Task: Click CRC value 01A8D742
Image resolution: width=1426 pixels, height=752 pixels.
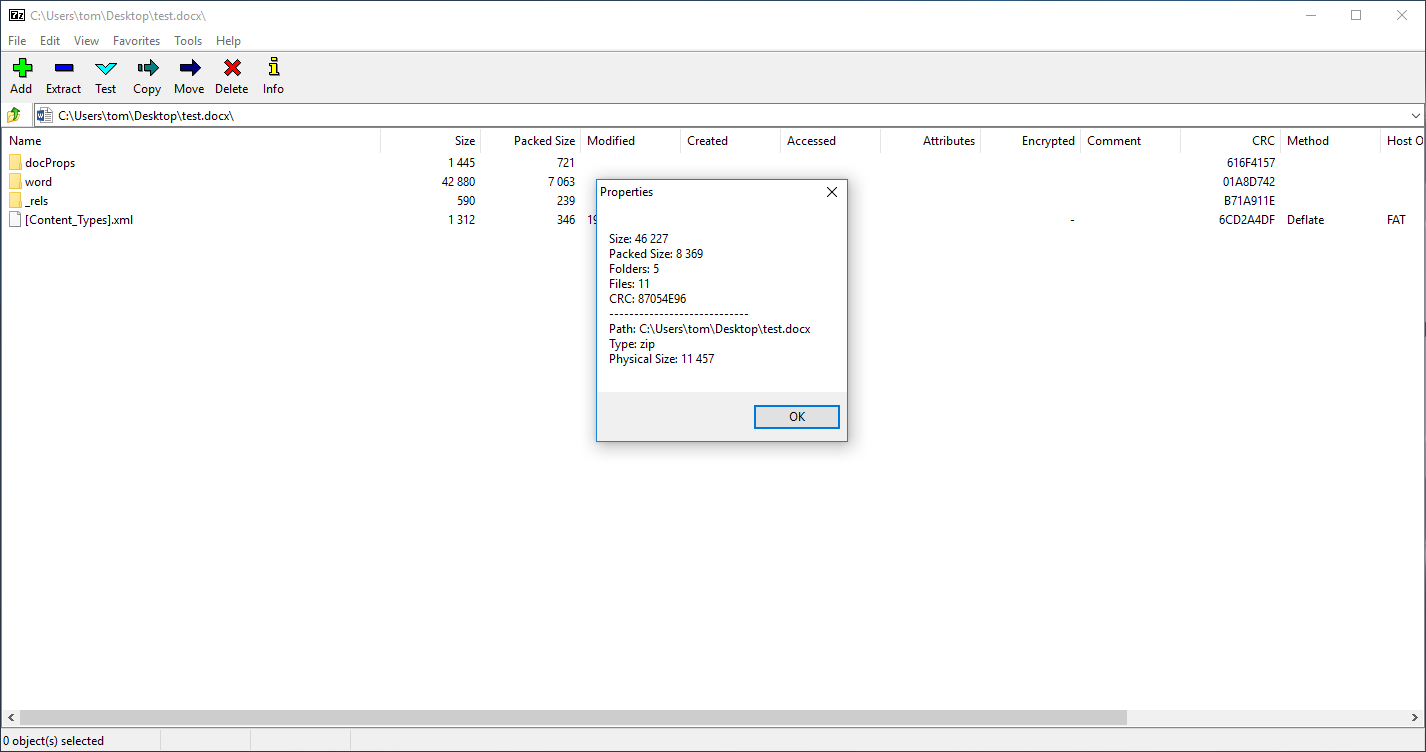Action: pos(1249,181)
